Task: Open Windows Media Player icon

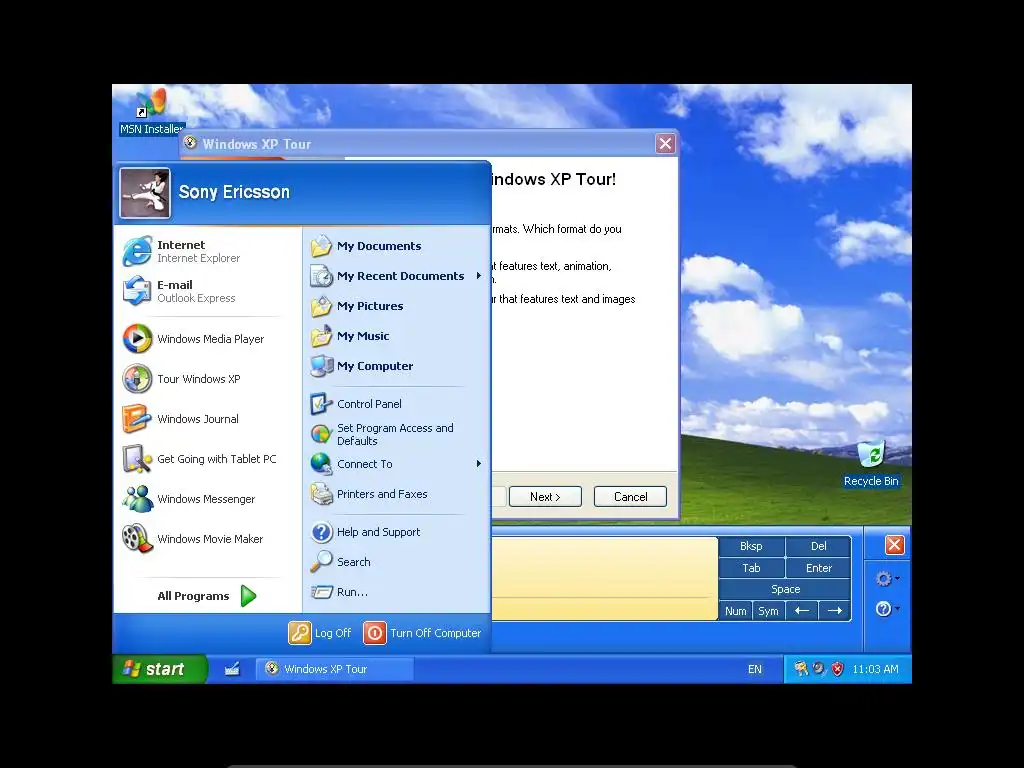Action: pyautogui.click(x=137, y=339)
